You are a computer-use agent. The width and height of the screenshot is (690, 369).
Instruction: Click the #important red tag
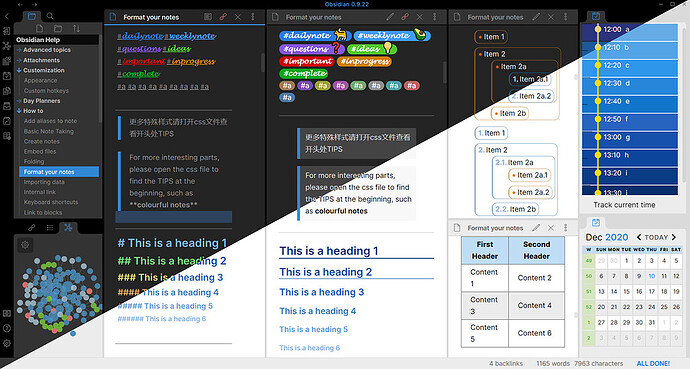[307, 61]
